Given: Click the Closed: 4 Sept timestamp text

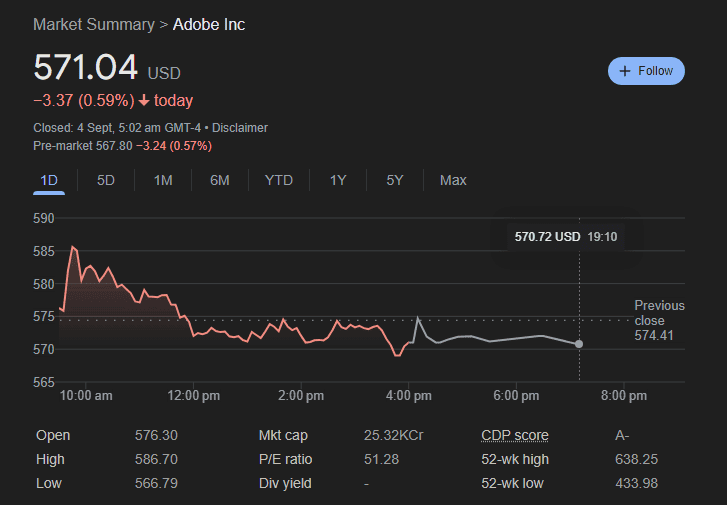Looking at the screenshot, I should pyautogui.click(x=117, y=128).
